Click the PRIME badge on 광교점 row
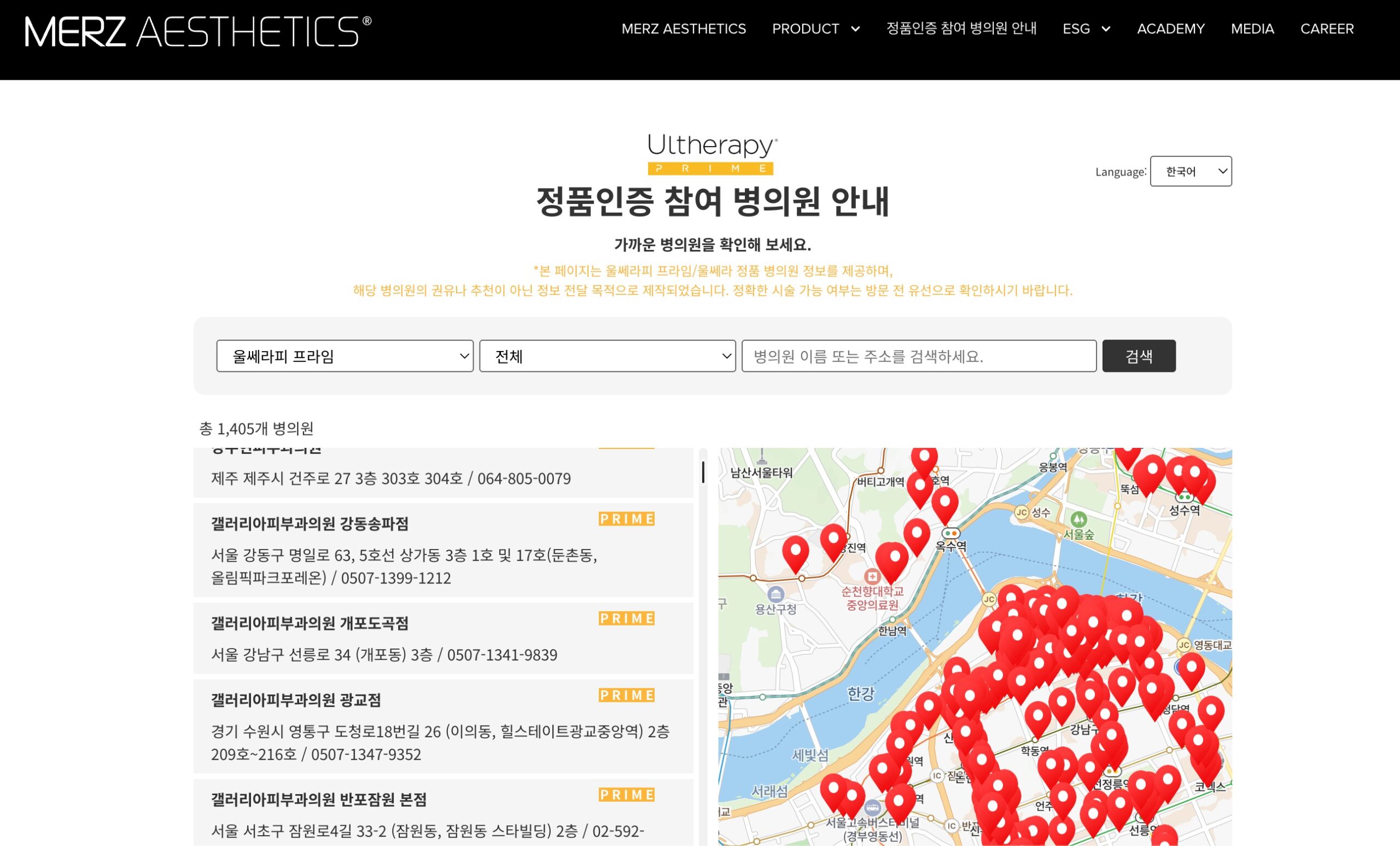The image size is (1400, 846). [626, 695]
